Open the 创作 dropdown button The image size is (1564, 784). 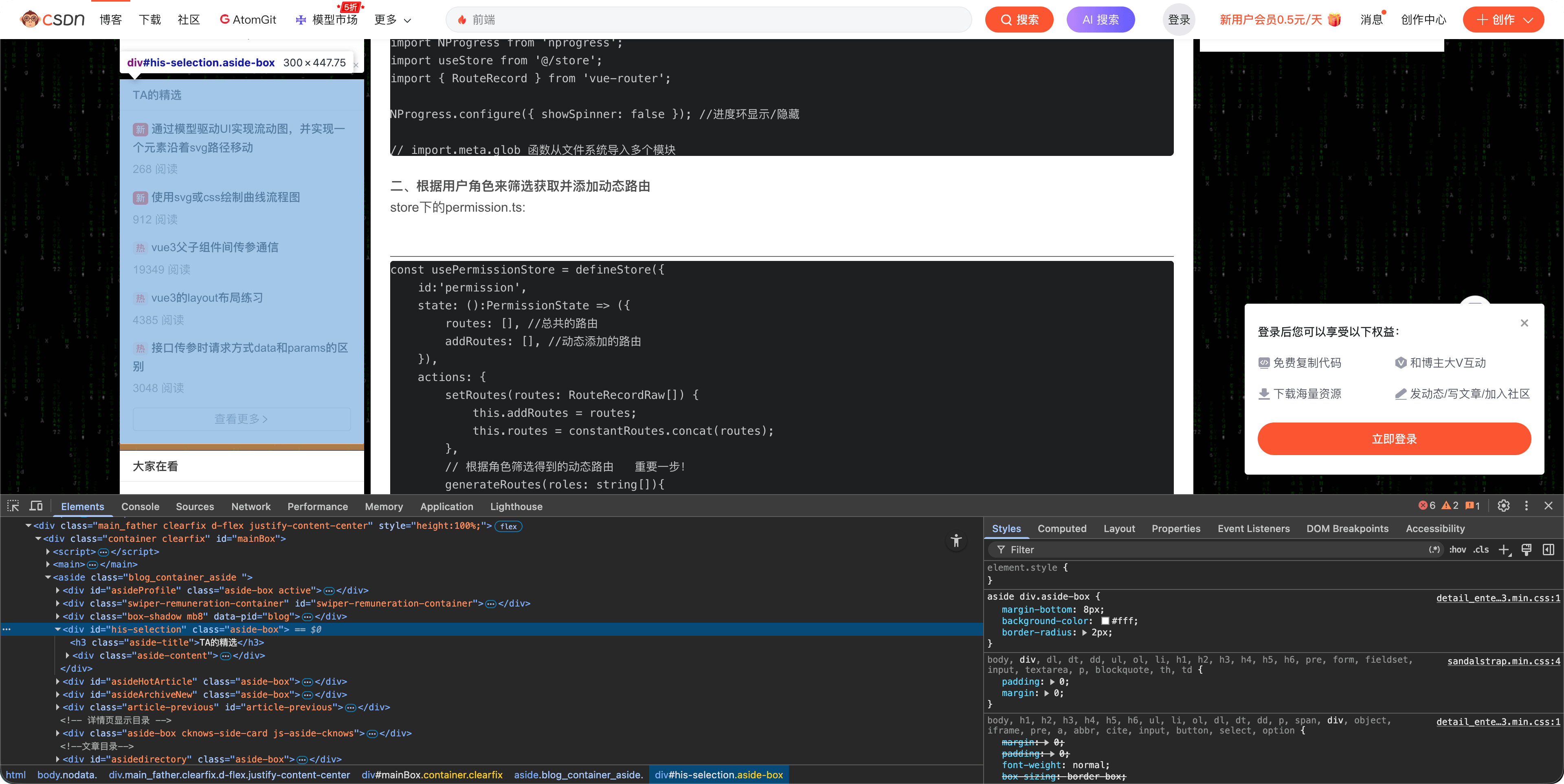pos(1503,20)
